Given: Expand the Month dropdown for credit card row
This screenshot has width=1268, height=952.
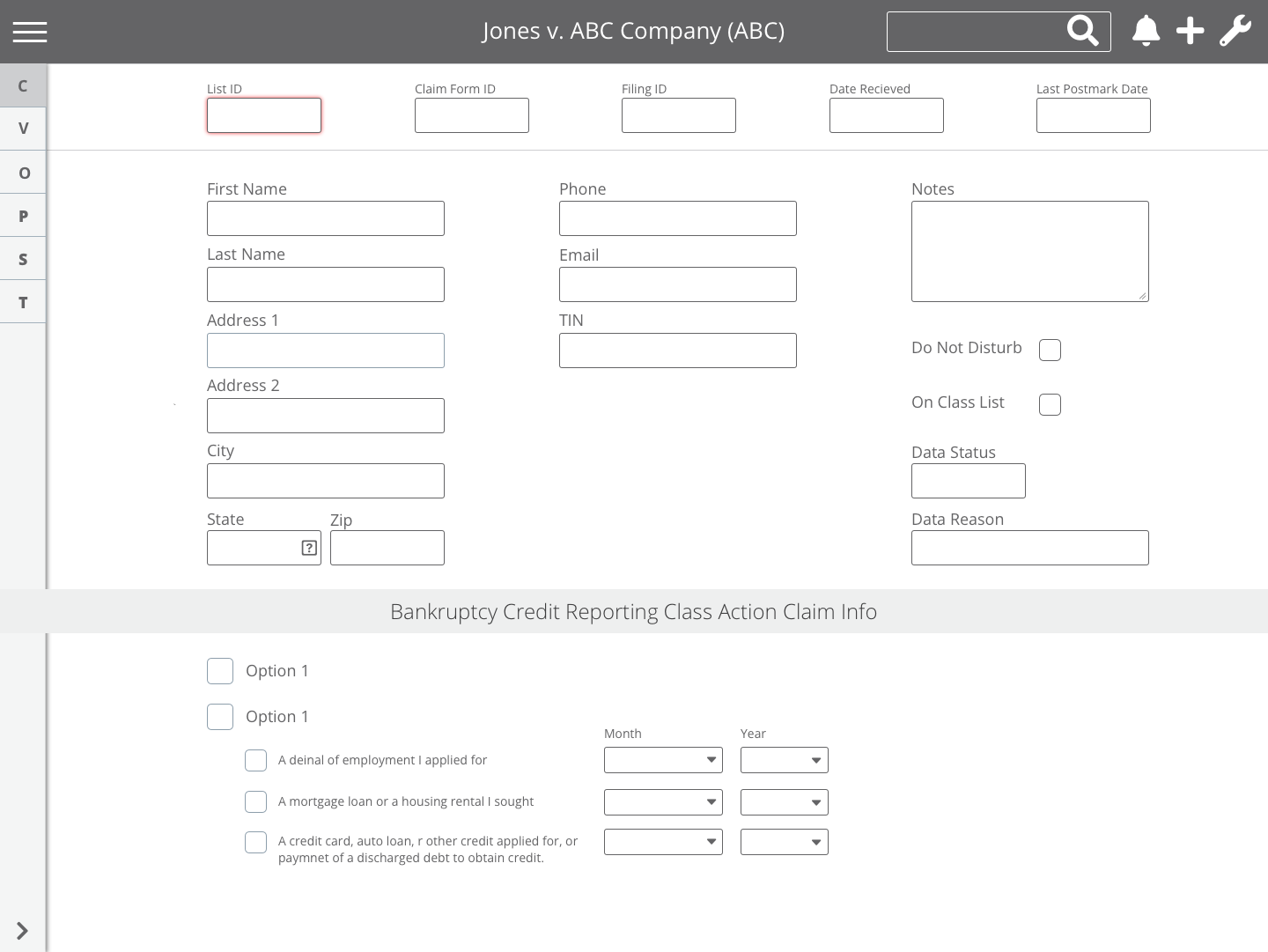Looking at the screenshot, I should click(x=663, y=841).
